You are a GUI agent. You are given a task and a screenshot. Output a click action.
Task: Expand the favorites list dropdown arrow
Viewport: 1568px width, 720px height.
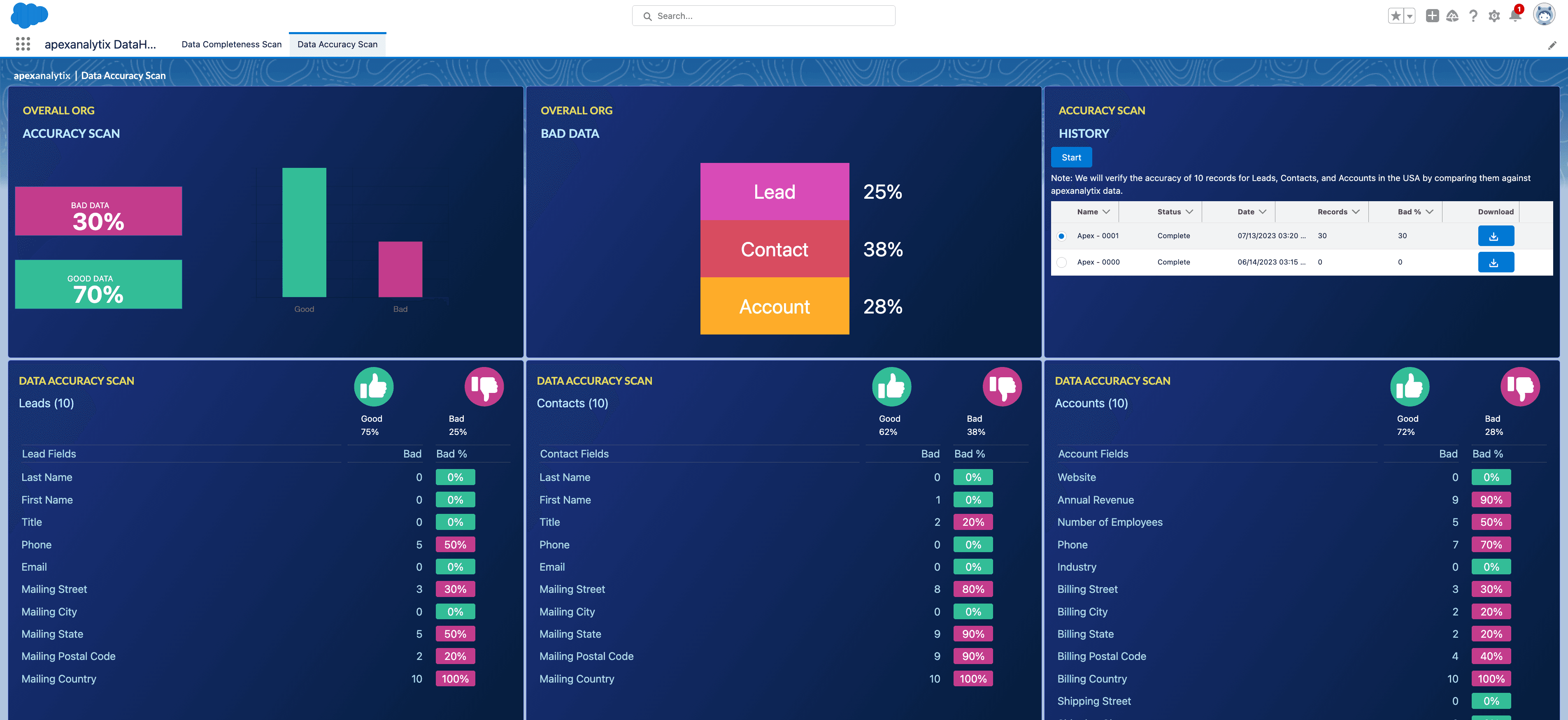click(x=1409, y=16)
